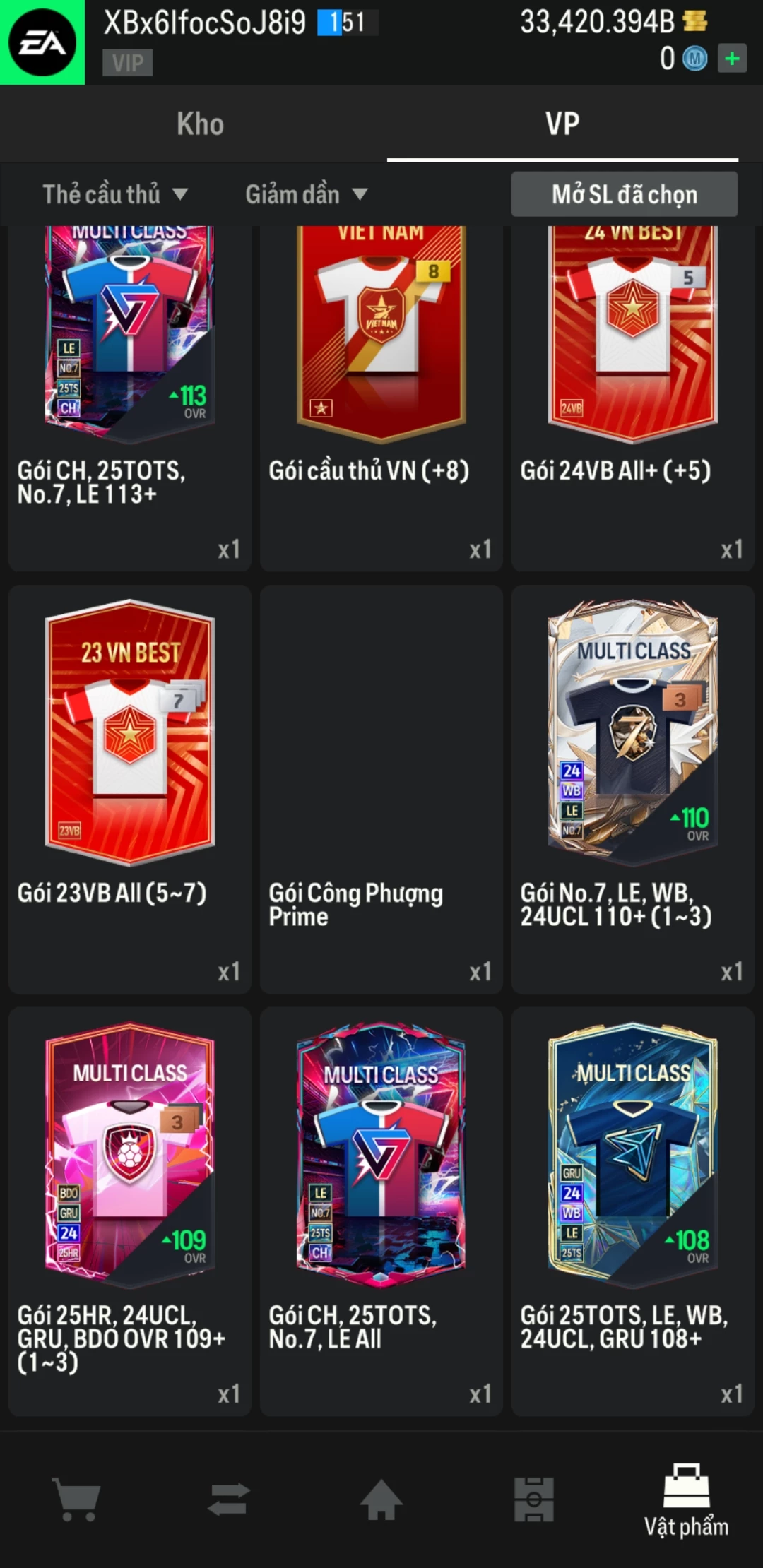The width and height of the screenshot is (763, 1568).
Task: Open the squad pitch icon
Action: (x=534, y=1499)
